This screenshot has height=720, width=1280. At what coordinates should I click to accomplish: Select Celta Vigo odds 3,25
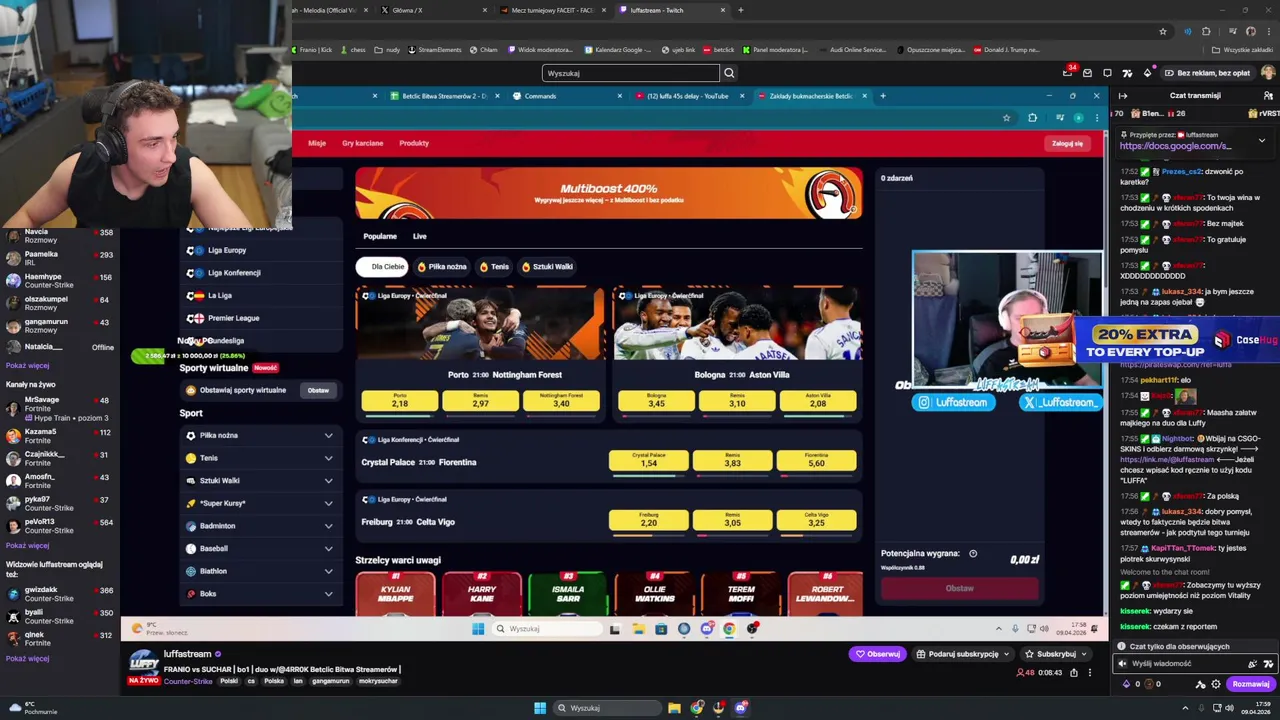coord(817,520)
